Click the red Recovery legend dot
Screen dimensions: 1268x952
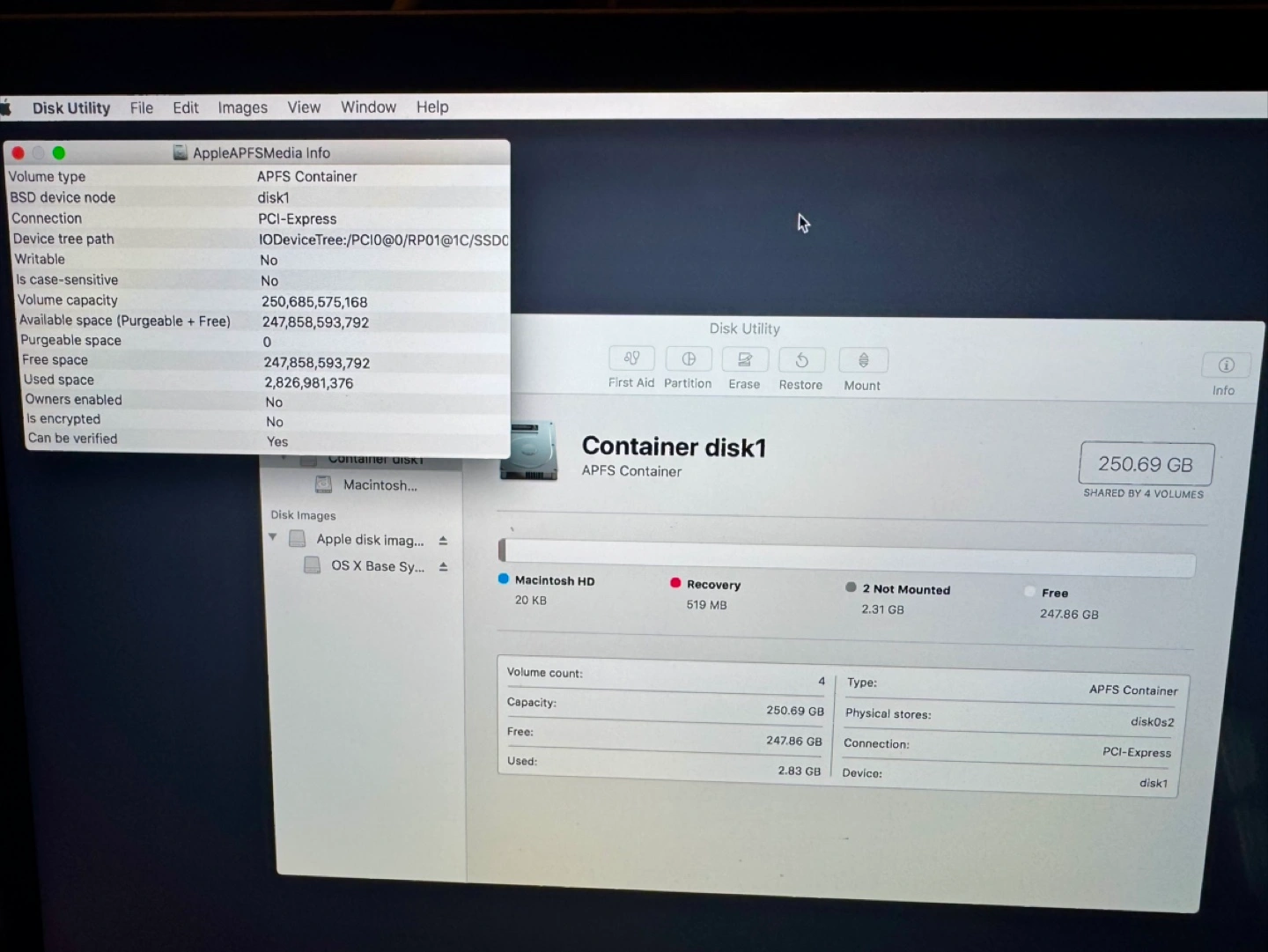[x=675, y=583]
